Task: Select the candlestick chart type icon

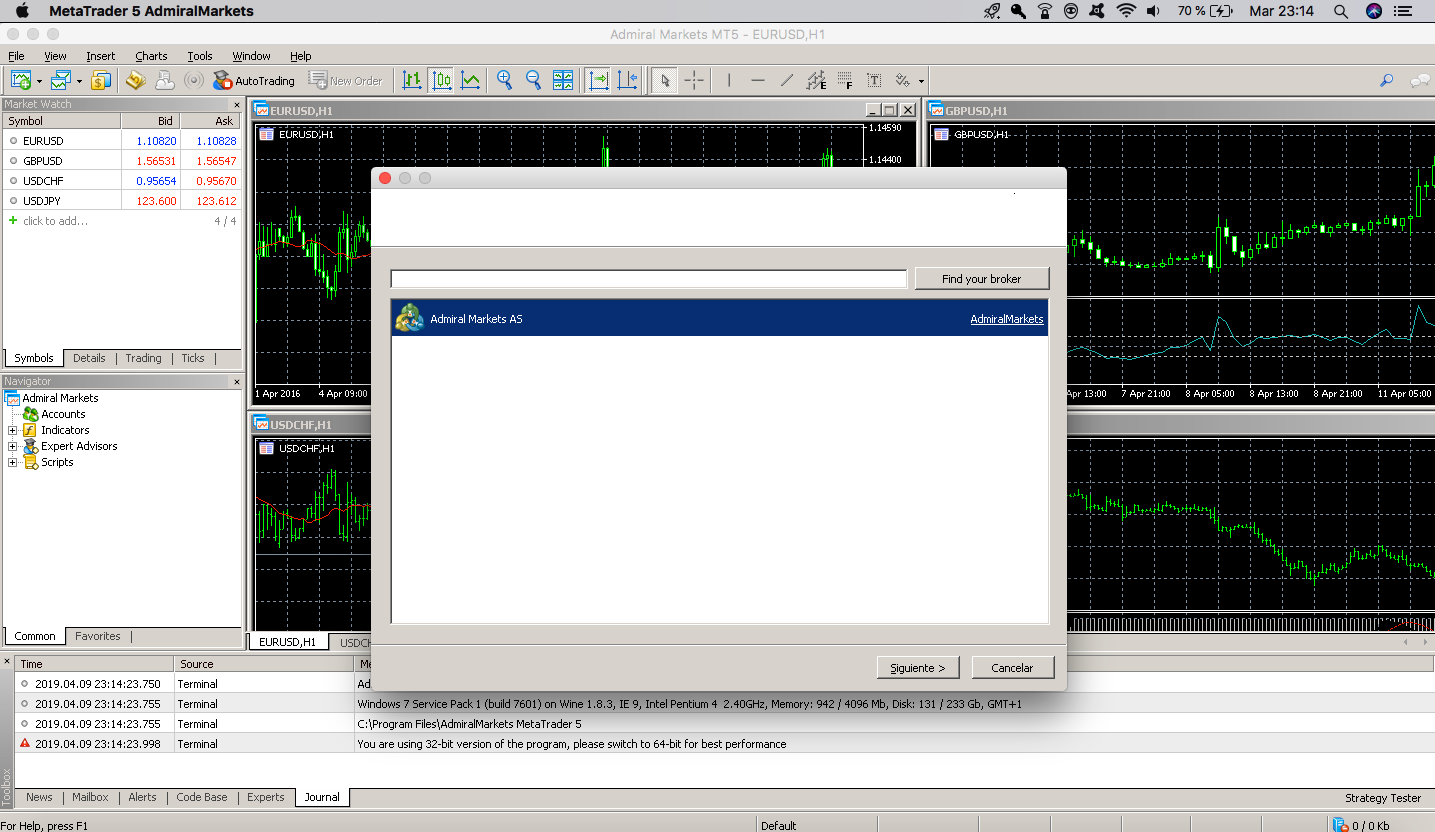Action: 441,81
